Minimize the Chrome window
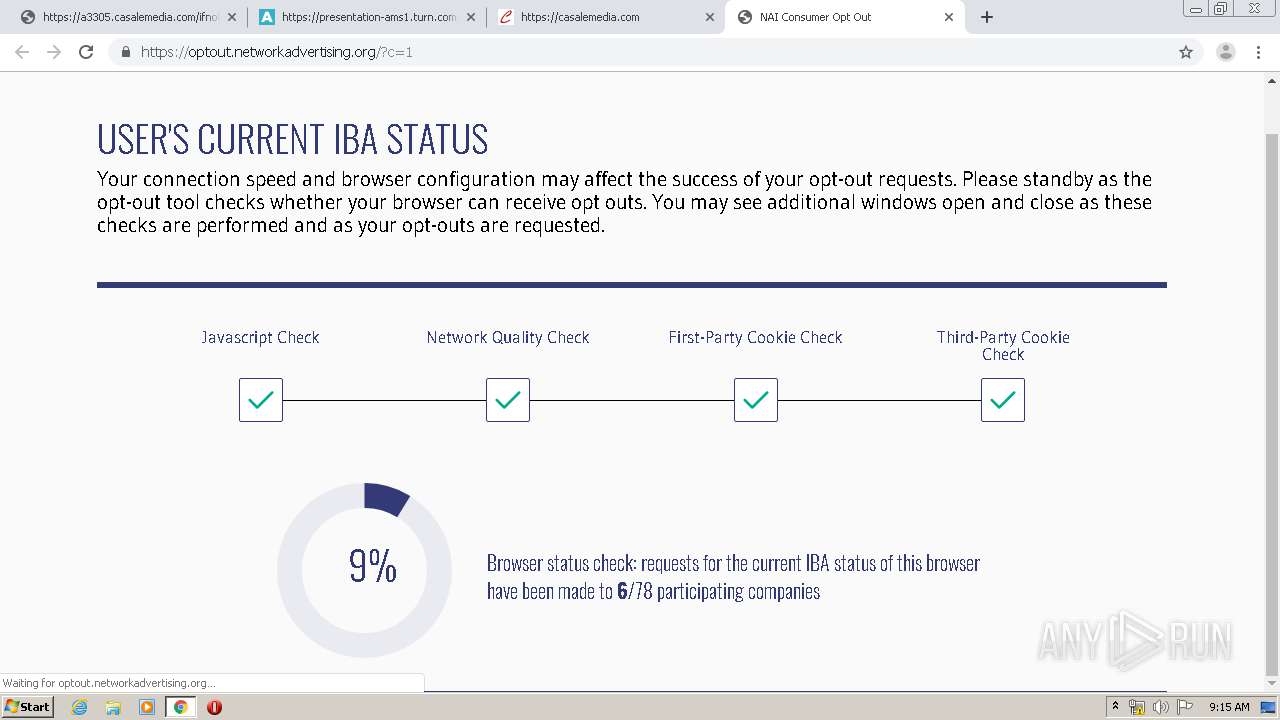The height and width of the screenshot is (720, 1280). (x=1195, y=8)
